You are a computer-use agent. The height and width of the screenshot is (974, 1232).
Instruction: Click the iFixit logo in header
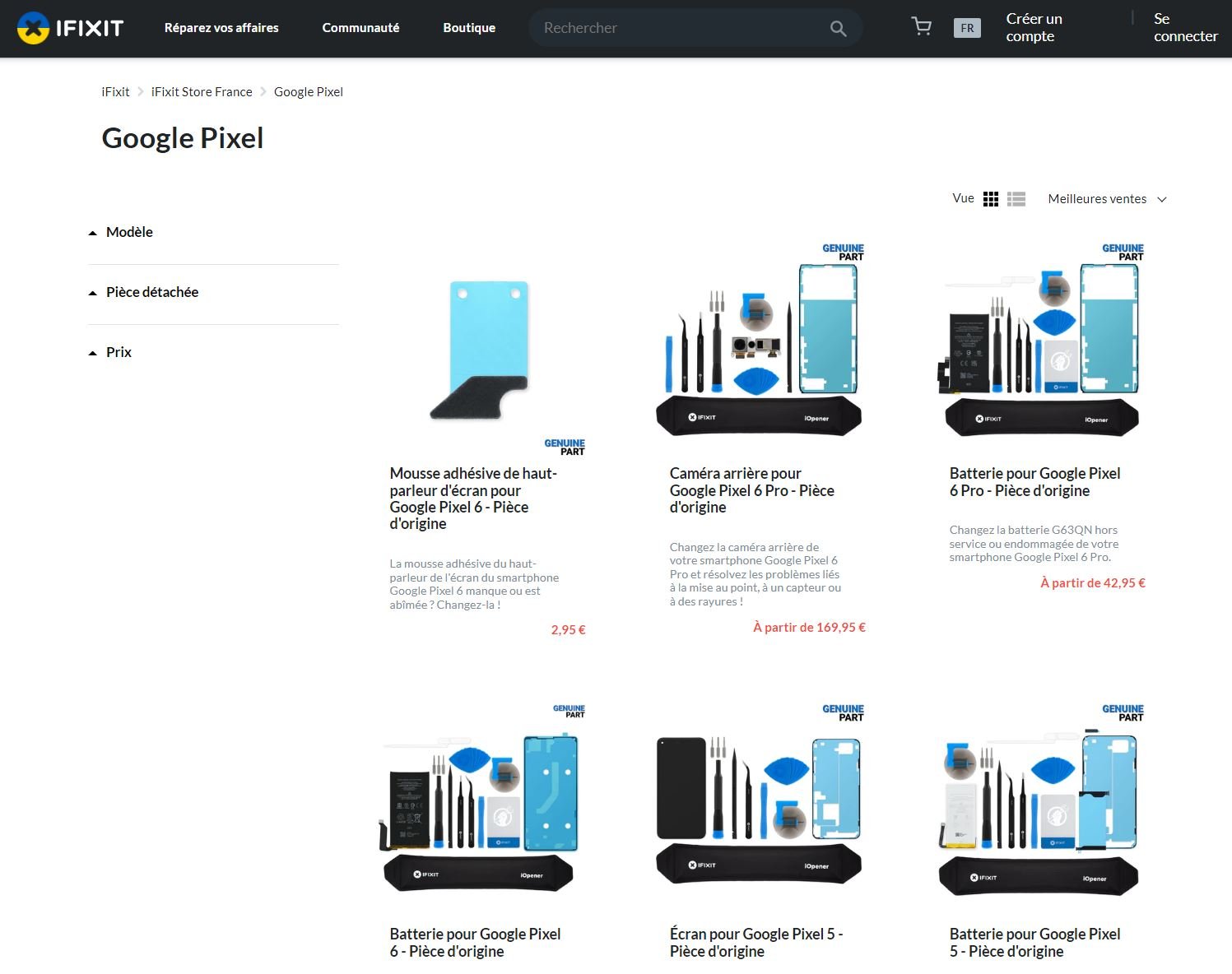point(70,28)
